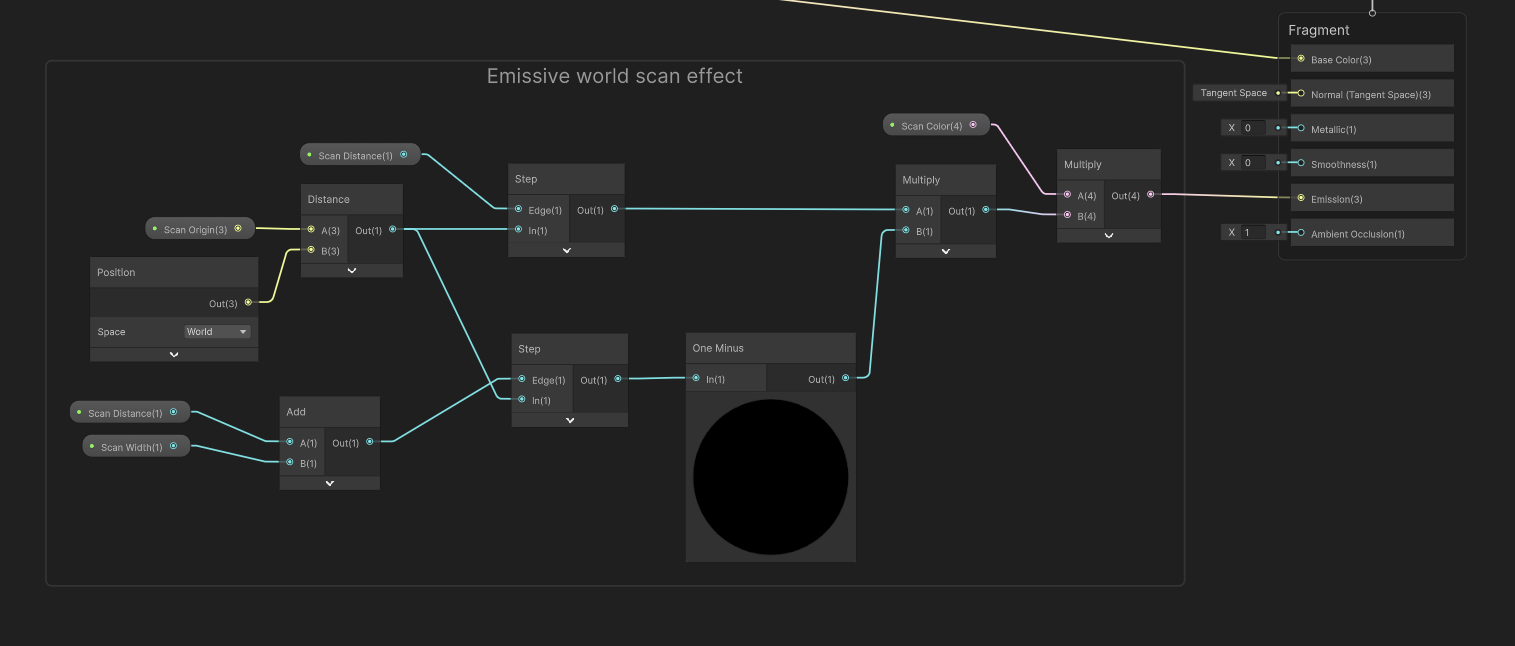Image resolution: width=1515 pixels, height=646 pixels.
Task: Open the Space dropdown set to World
Action: [217, 331]
